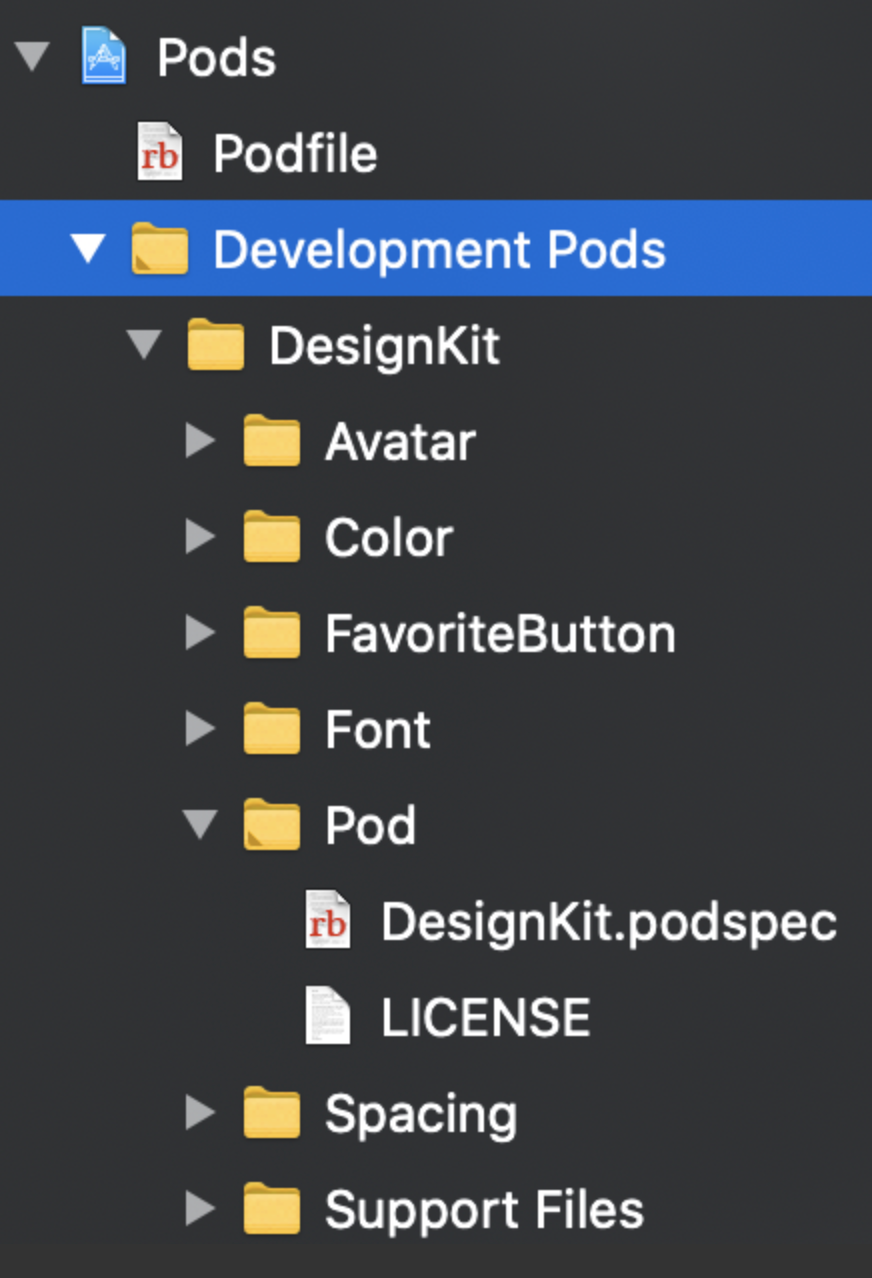Click the Pods Xcode project icon
The height and width of the screenshot is (1278, 872).
[x=104, y=57]
